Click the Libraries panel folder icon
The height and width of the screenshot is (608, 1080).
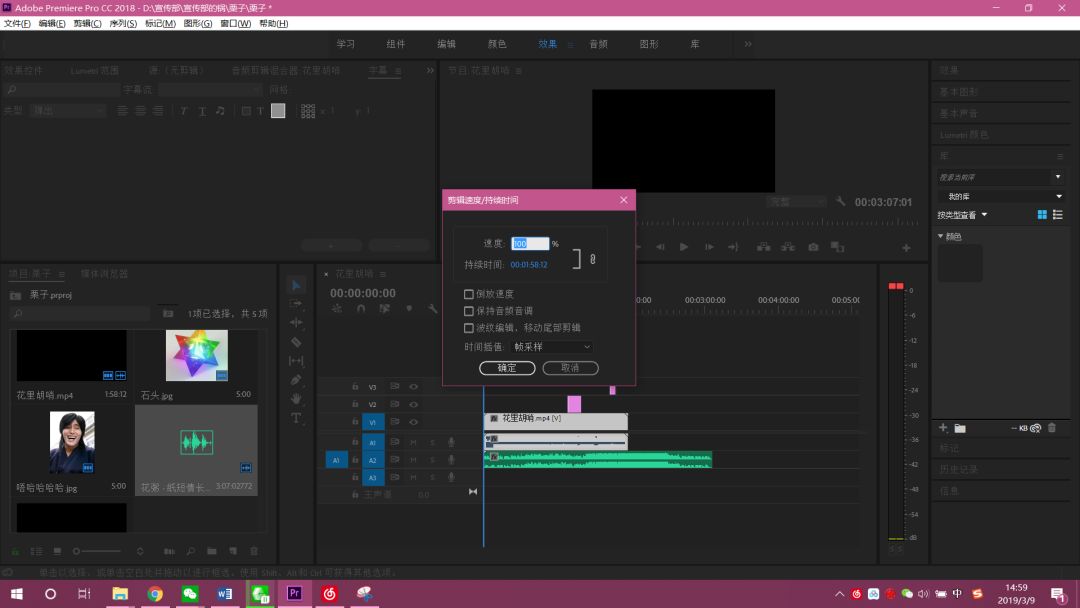coord(959,428)
